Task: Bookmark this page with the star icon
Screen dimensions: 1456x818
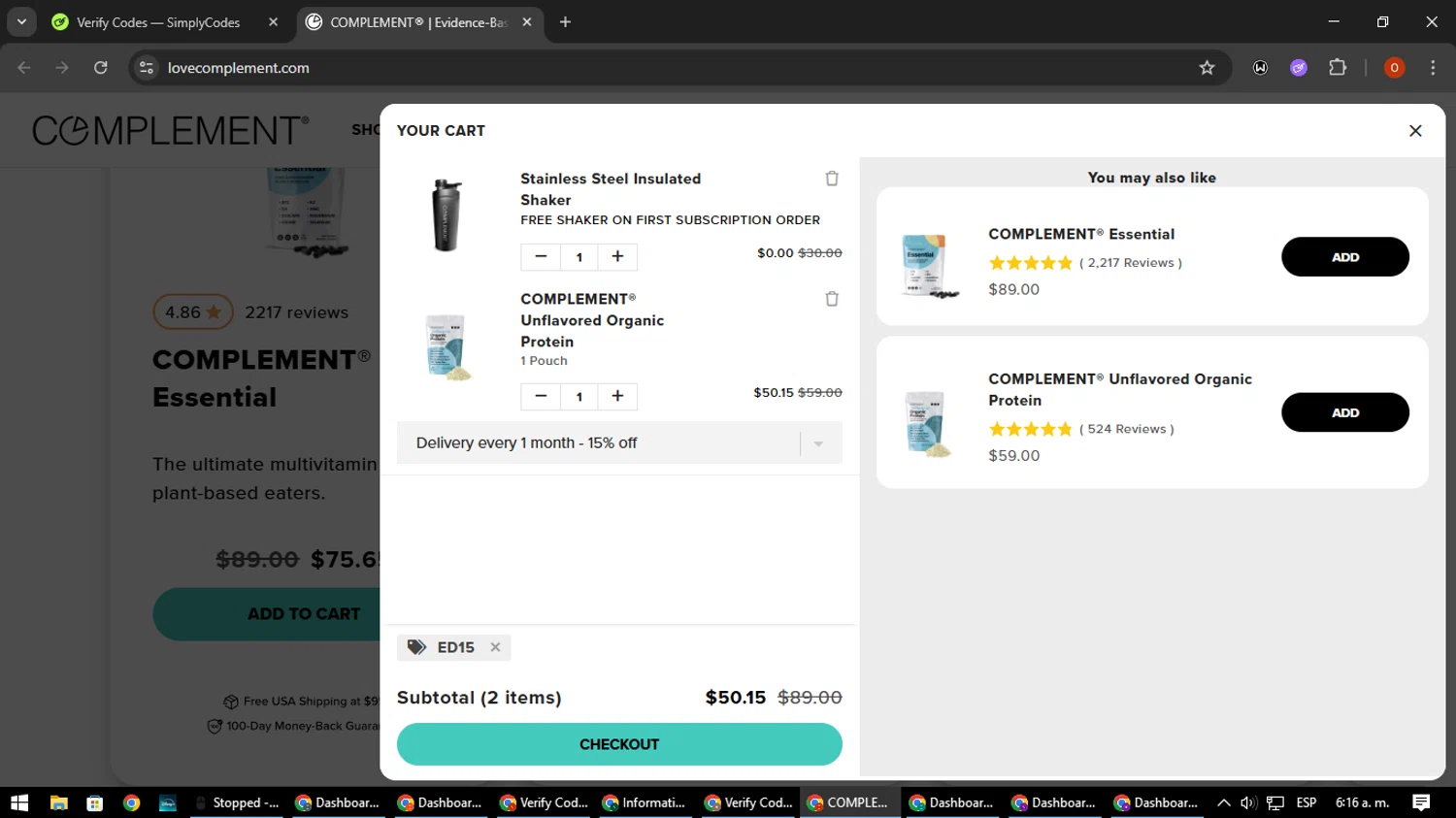Action: [x=1207, y=68]
